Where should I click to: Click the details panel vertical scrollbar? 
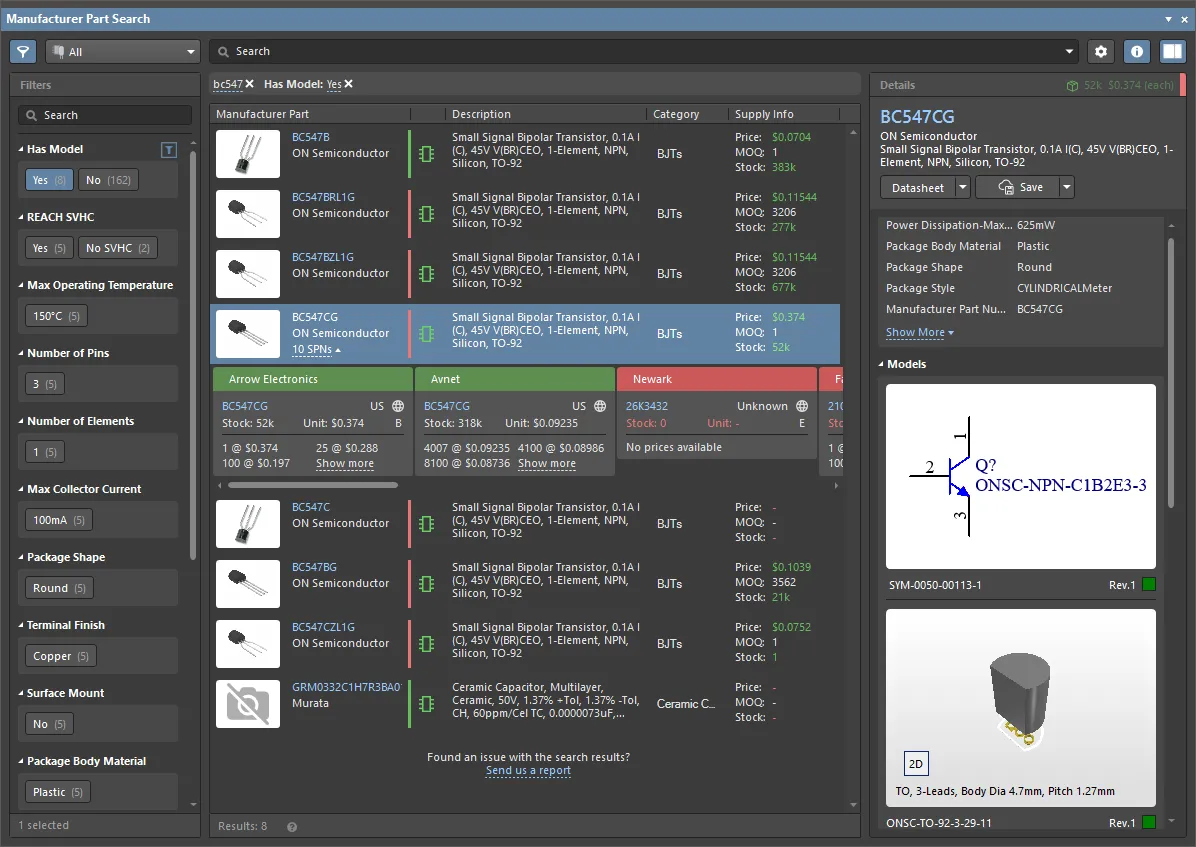[1171, 372]
